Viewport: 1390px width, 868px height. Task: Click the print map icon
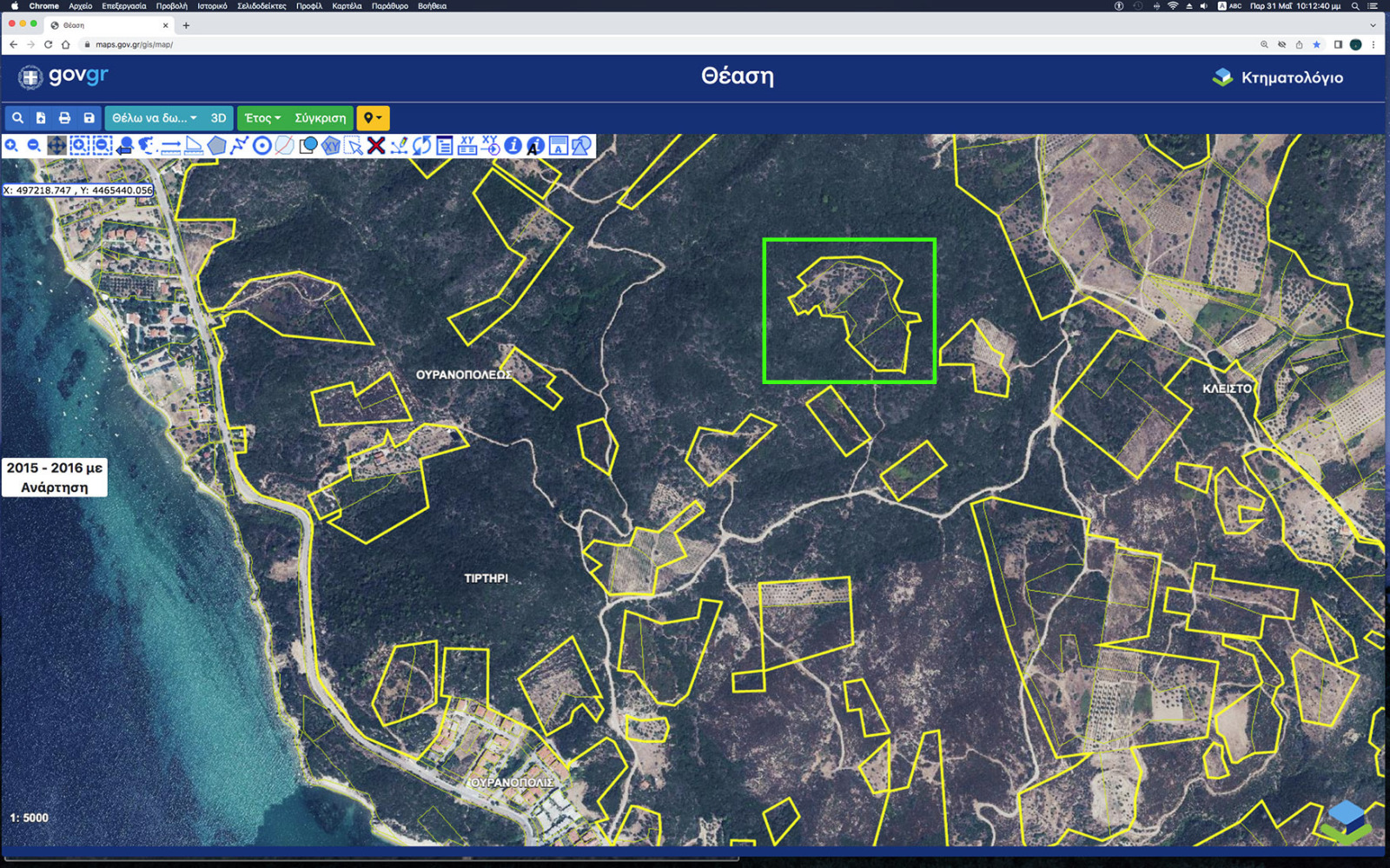coord(64,118)
